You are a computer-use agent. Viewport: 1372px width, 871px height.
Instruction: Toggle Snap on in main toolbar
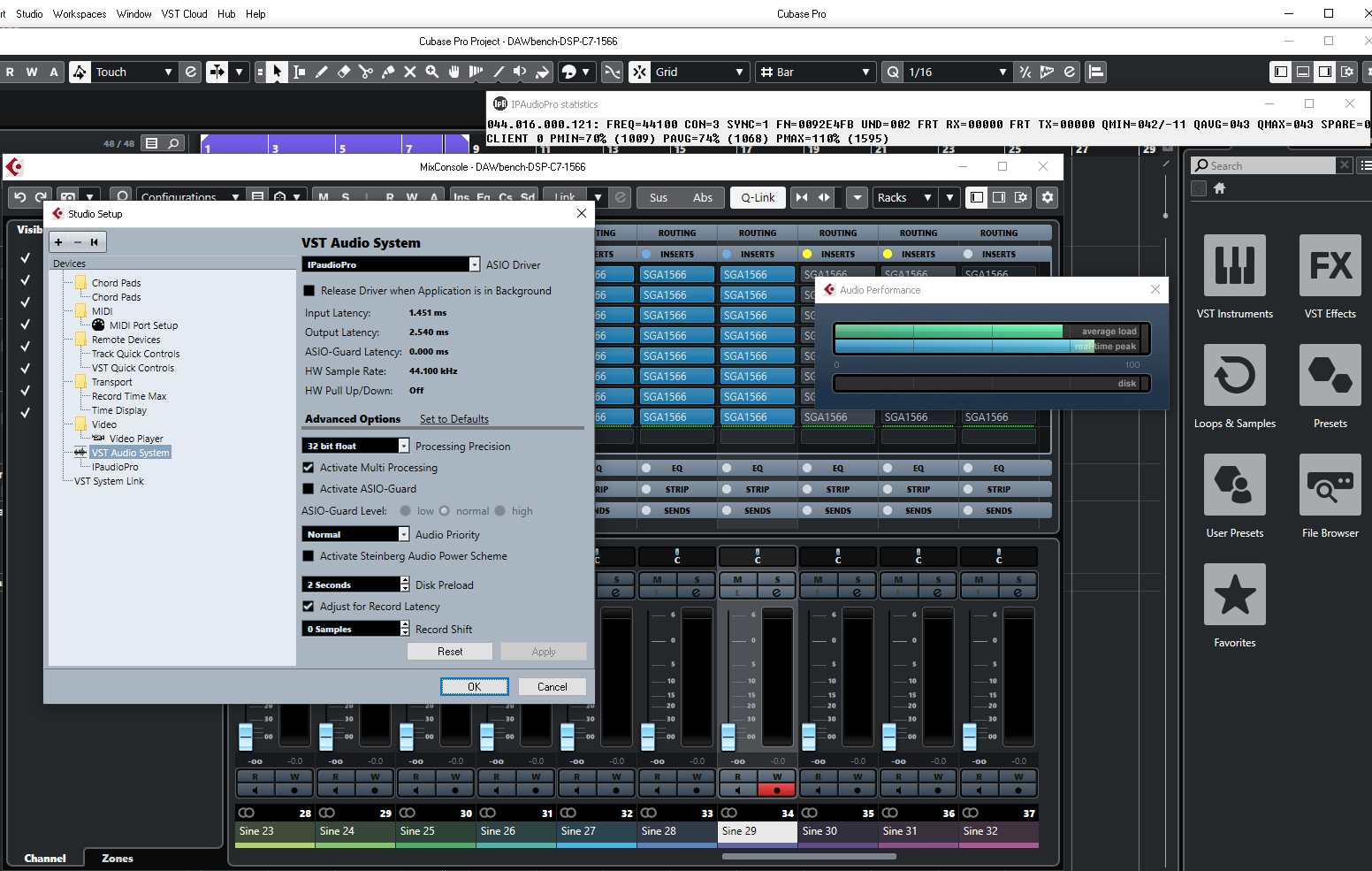click(x=640, y=72)
